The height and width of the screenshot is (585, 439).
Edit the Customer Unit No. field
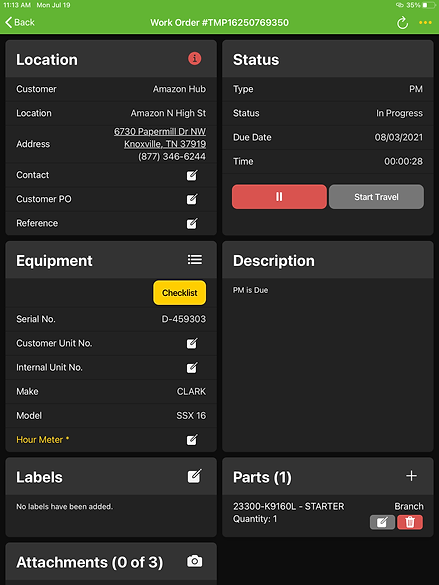click(x=192, y=343)
